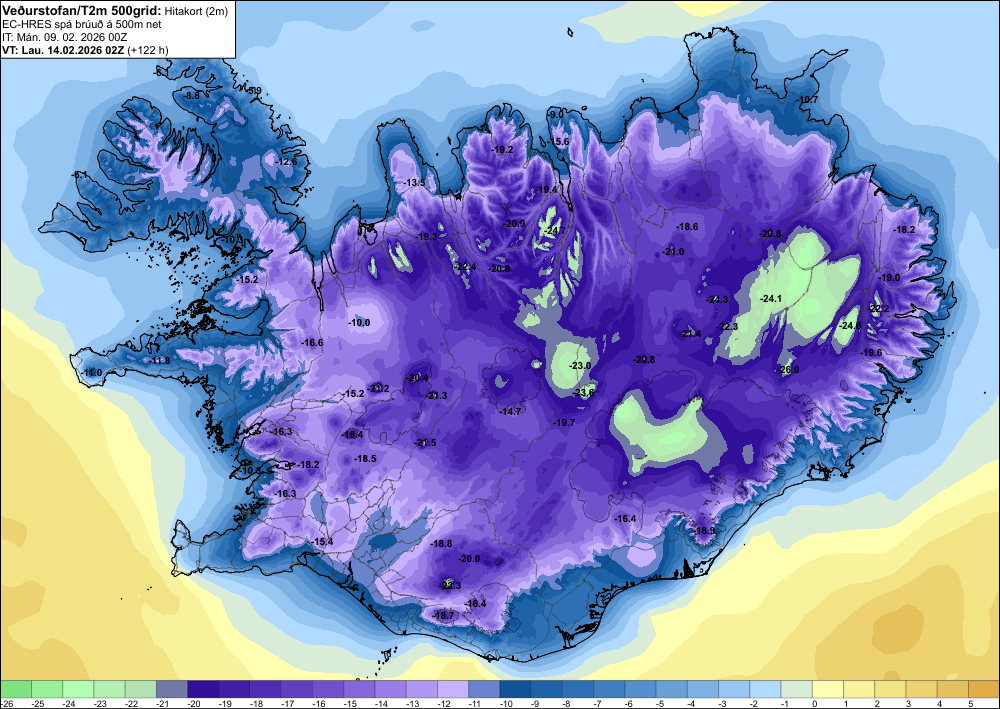Screen dimensions: 1000x709
Task: Click the -13.5 temperature value
Action: click(x=414, y=182)
